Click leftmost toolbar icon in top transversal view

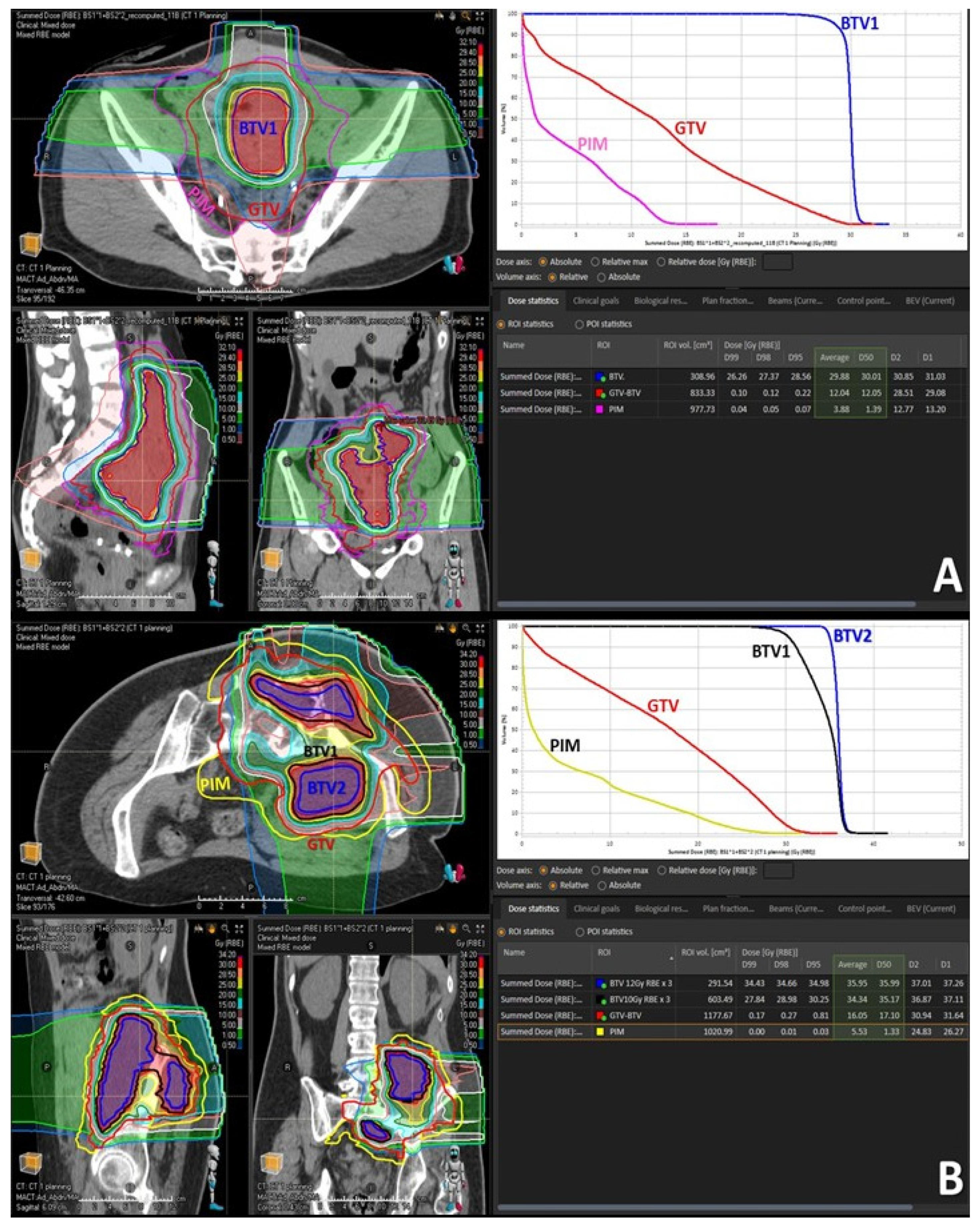[439, 17]
